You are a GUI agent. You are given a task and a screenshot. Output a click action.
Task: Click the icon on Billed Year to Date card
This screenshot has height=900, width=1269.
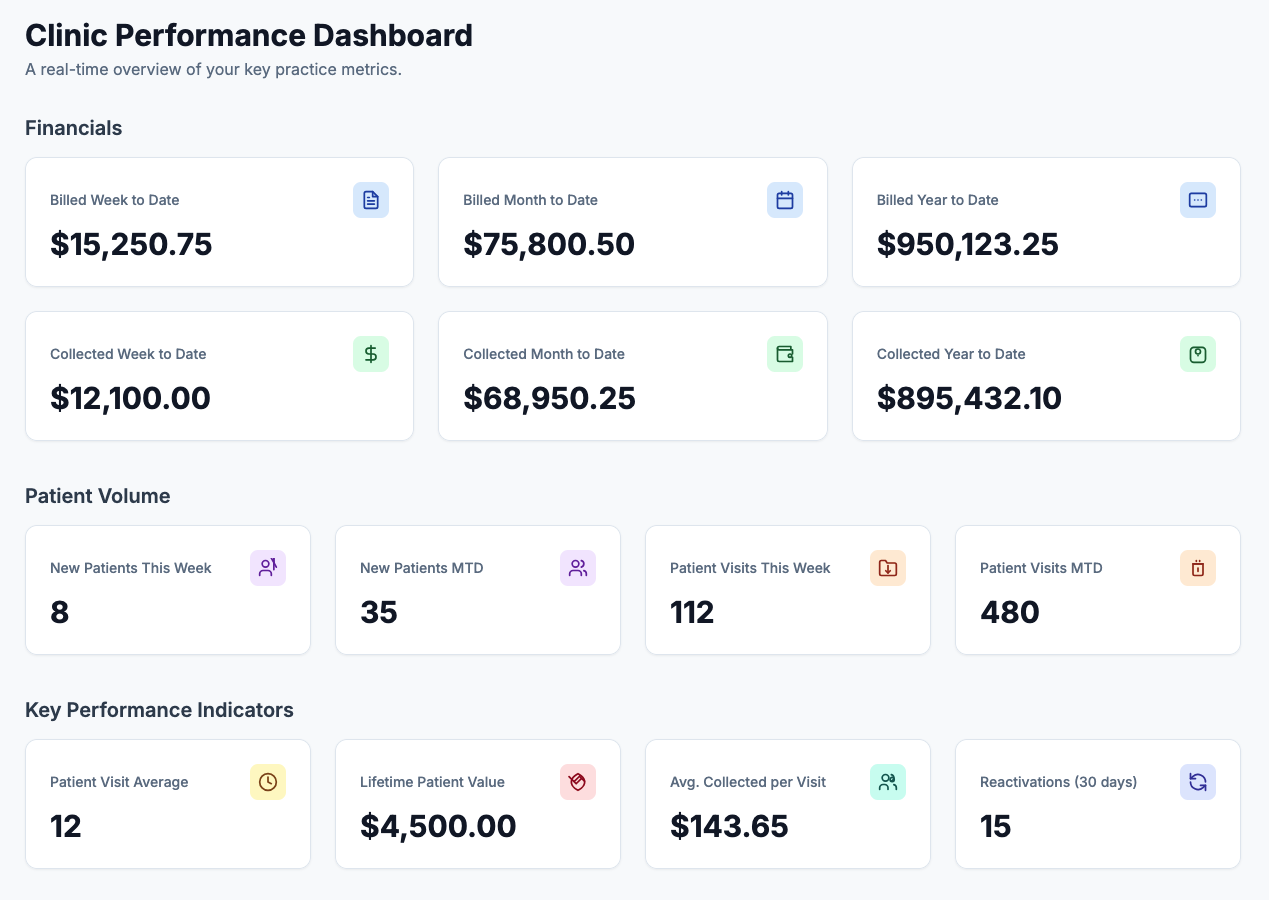(1198, 200)
